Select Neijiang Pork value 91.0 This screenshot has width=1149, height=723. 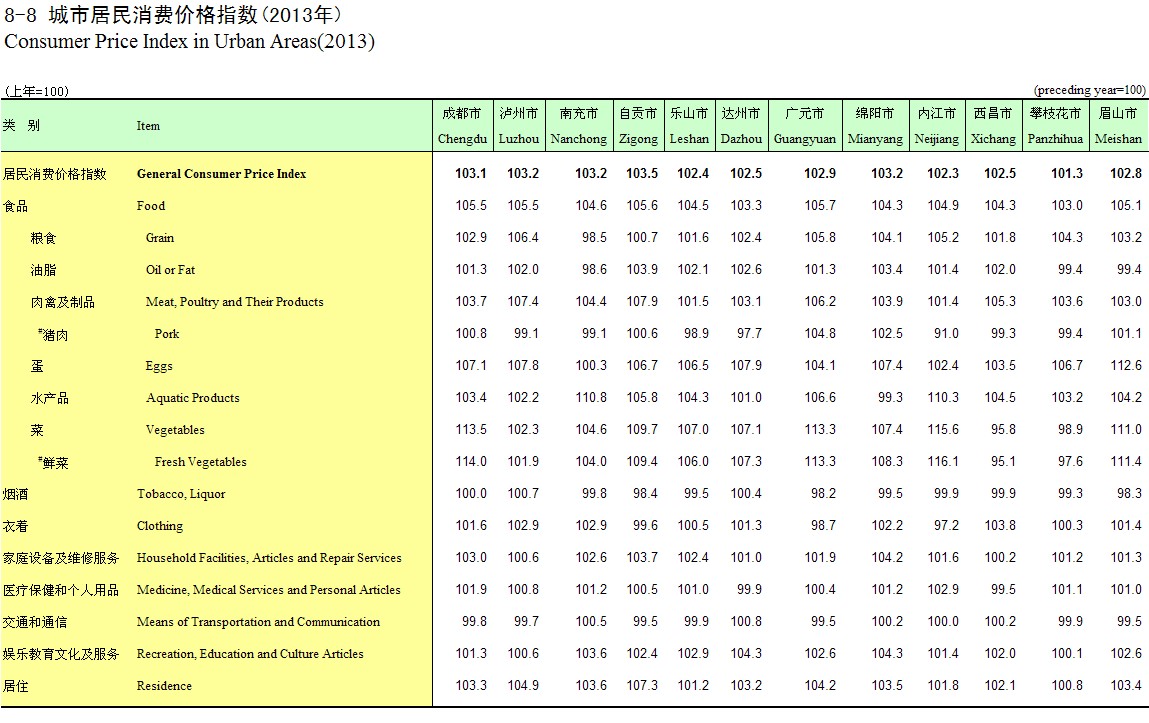(x=946, y=334)
